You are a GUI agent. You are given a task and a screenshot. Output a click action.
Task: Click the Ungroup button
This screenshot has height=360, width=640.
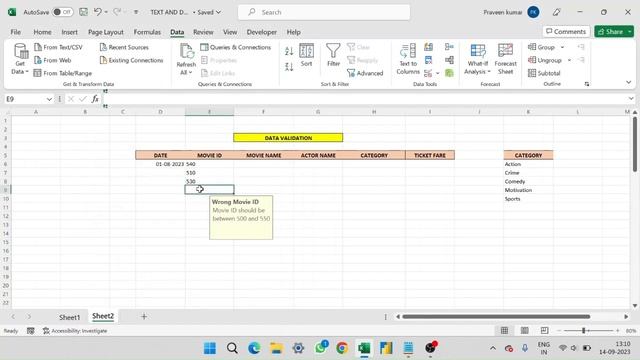coord(545,60)
